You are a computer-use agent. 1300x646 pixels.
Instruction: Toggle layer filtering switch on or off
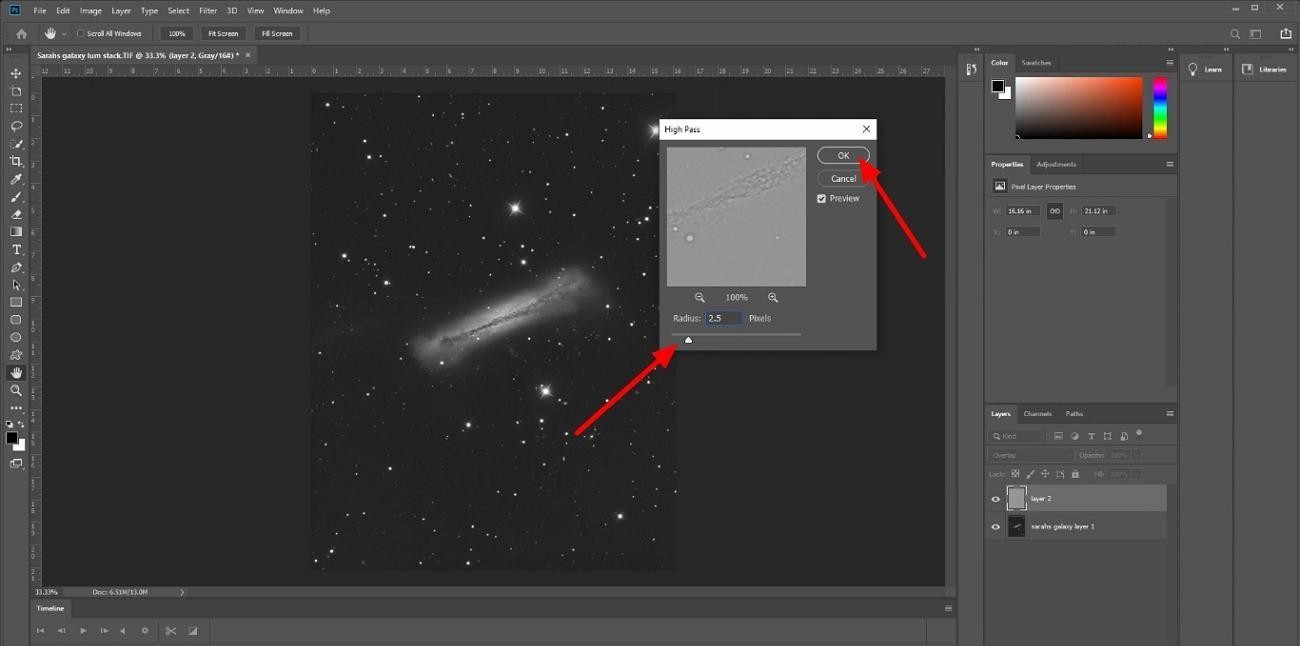click(x=1139, y=434)
